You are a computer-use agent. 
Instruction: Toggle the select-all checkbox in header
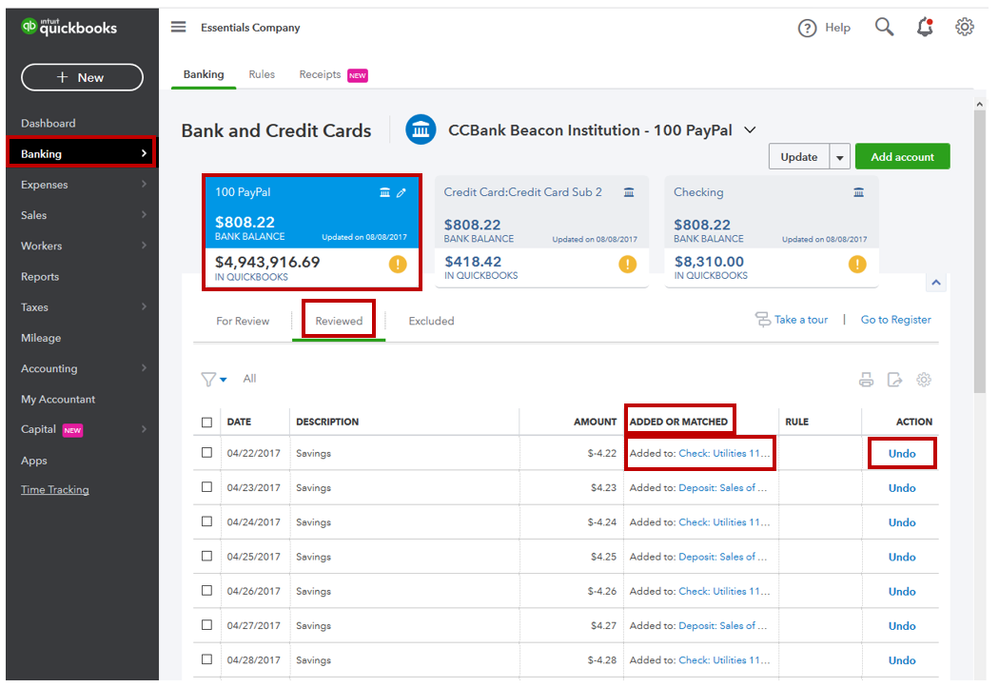(x=206, y=422)
